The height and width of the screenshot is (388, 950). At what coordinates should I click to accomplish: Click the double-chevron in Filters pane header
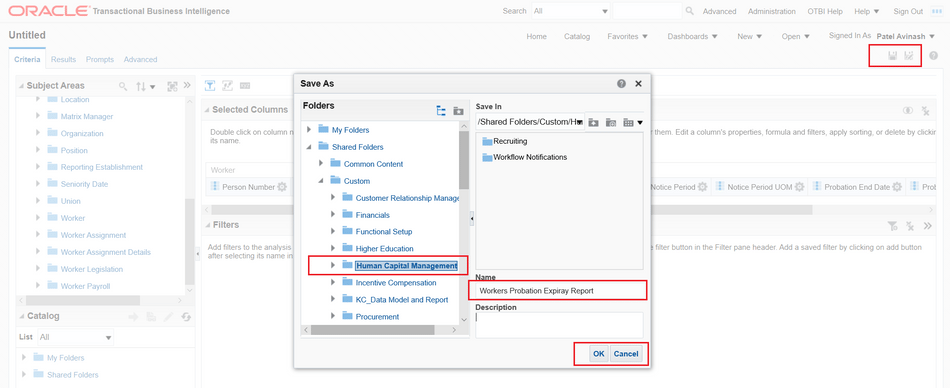tap(928, 226)
